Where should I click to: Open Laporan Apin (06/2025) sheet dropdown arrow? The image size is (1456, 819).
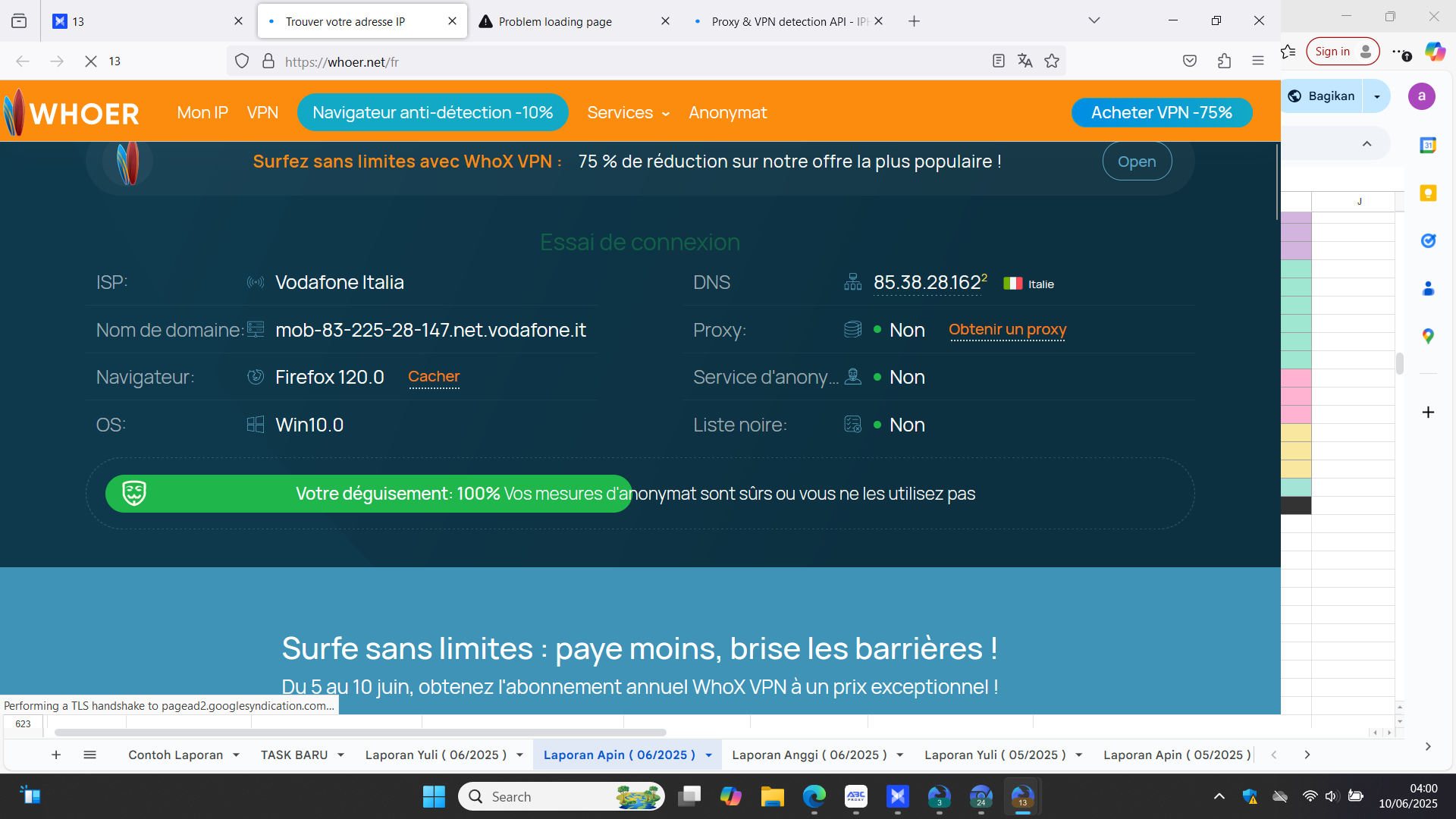(x=709, y=755)
